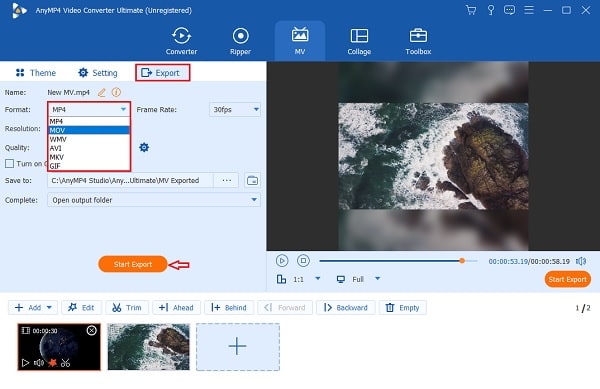Click the first clip's edit star icon
The image size is (600, 389).
coord(52,363)
